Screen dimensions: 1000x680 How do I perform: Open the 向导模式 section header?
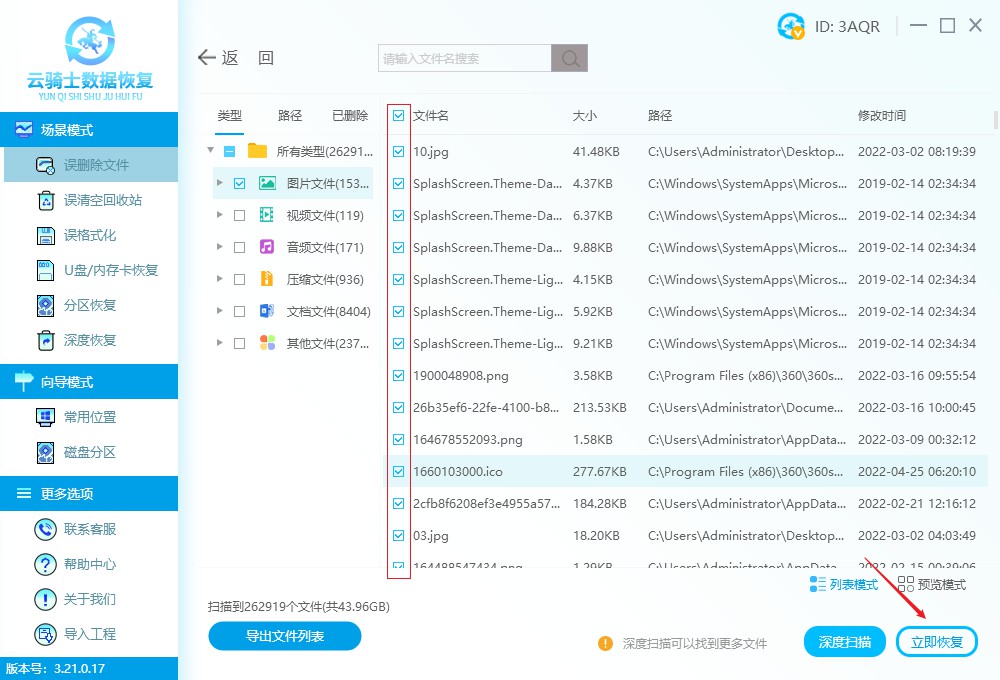pyautogui.click(x=89, y=381)
